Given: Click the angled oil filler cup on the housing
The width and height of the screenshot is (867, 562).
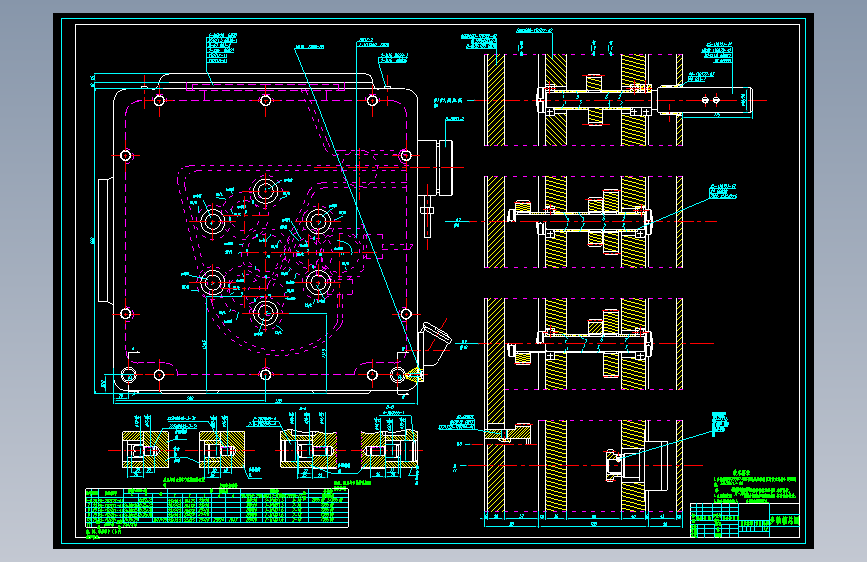Looking at the screenshot, I should pos(435,344).
